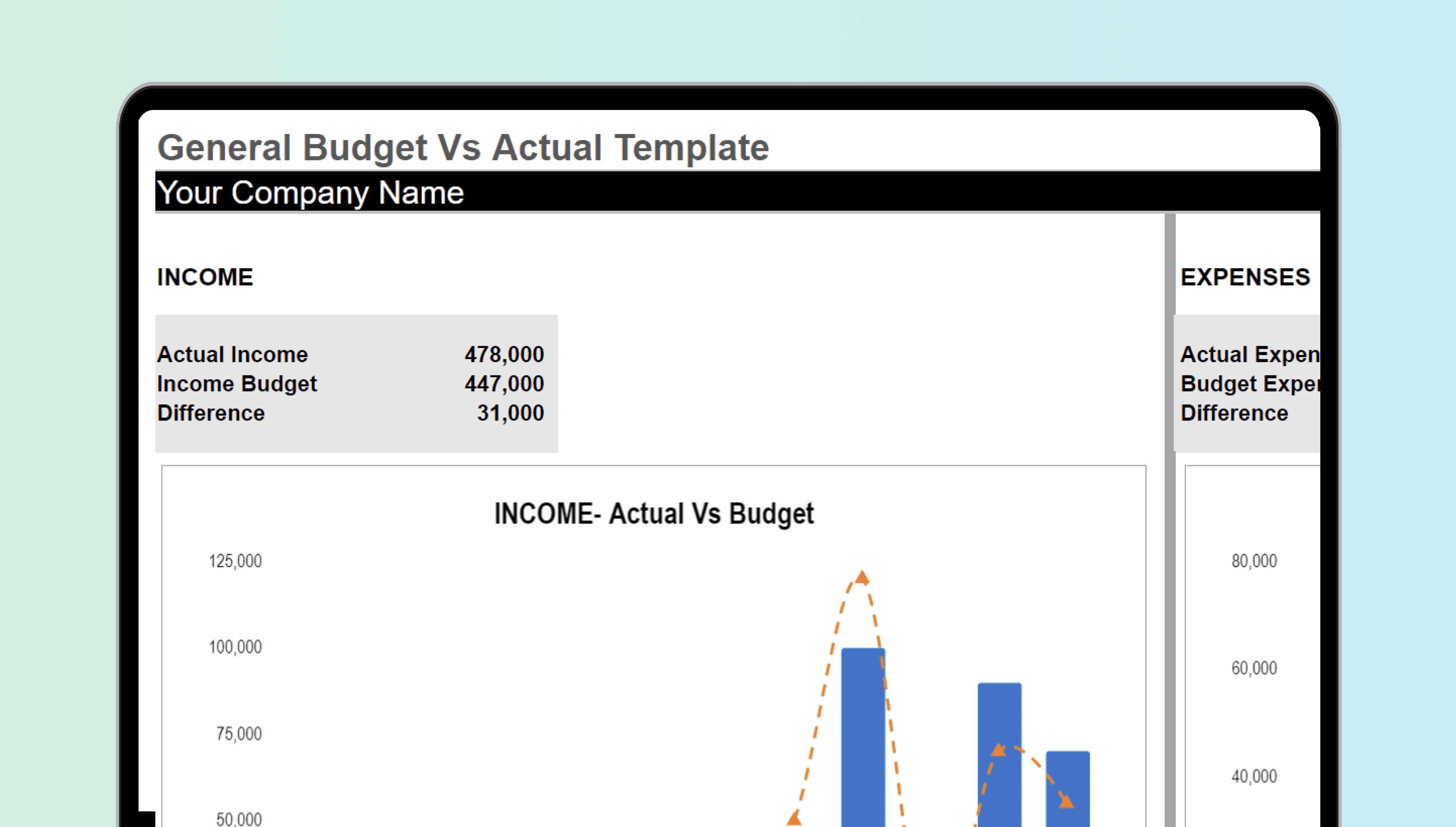The height and width of the screenshot is (827, 1456).
Task: Click the 80,000 expenses axis label
Action: [x=1254, y=561]
